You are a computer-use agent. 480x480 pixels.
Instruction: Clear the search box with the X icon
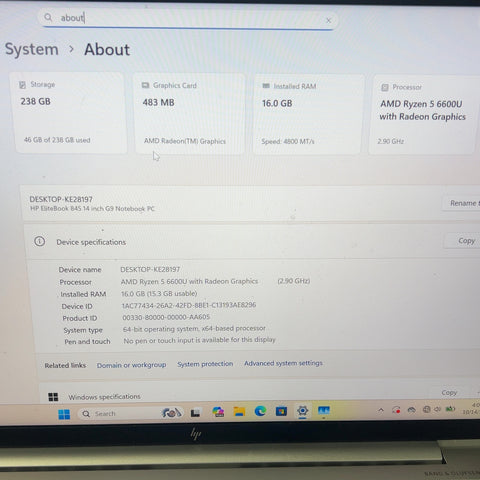point(328,21)
